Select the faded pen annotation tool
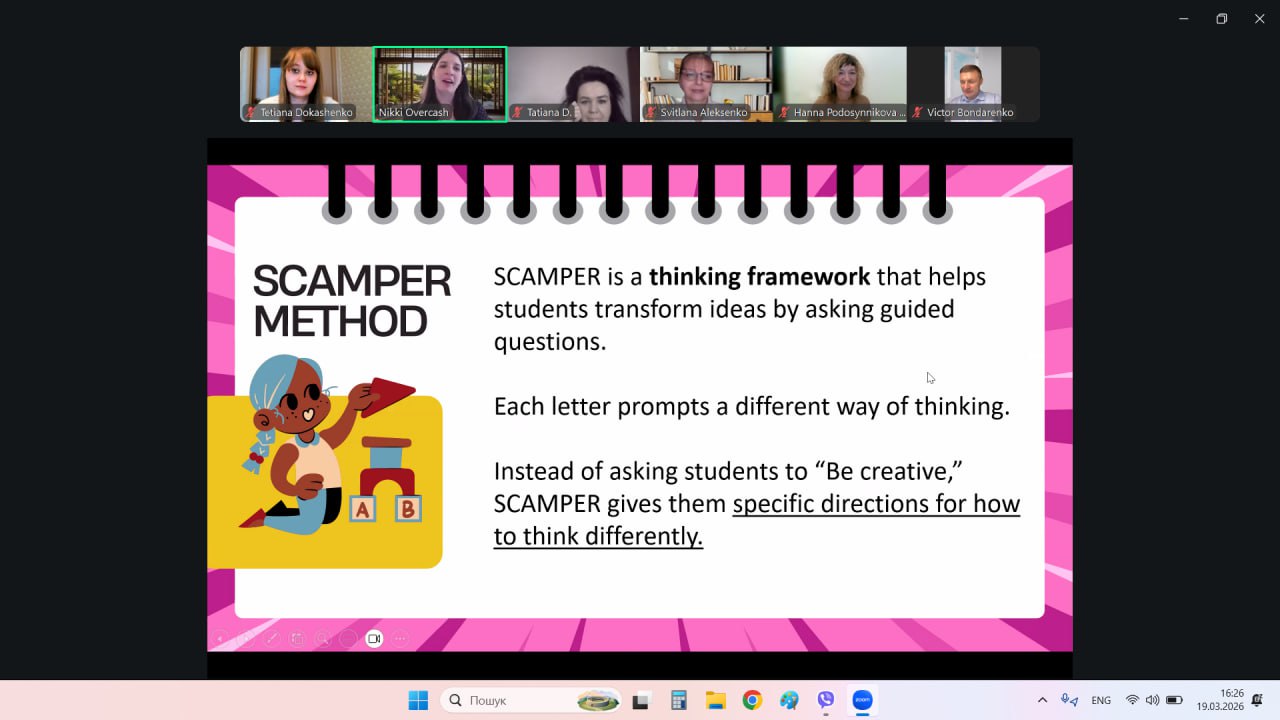 pos(270,638)
